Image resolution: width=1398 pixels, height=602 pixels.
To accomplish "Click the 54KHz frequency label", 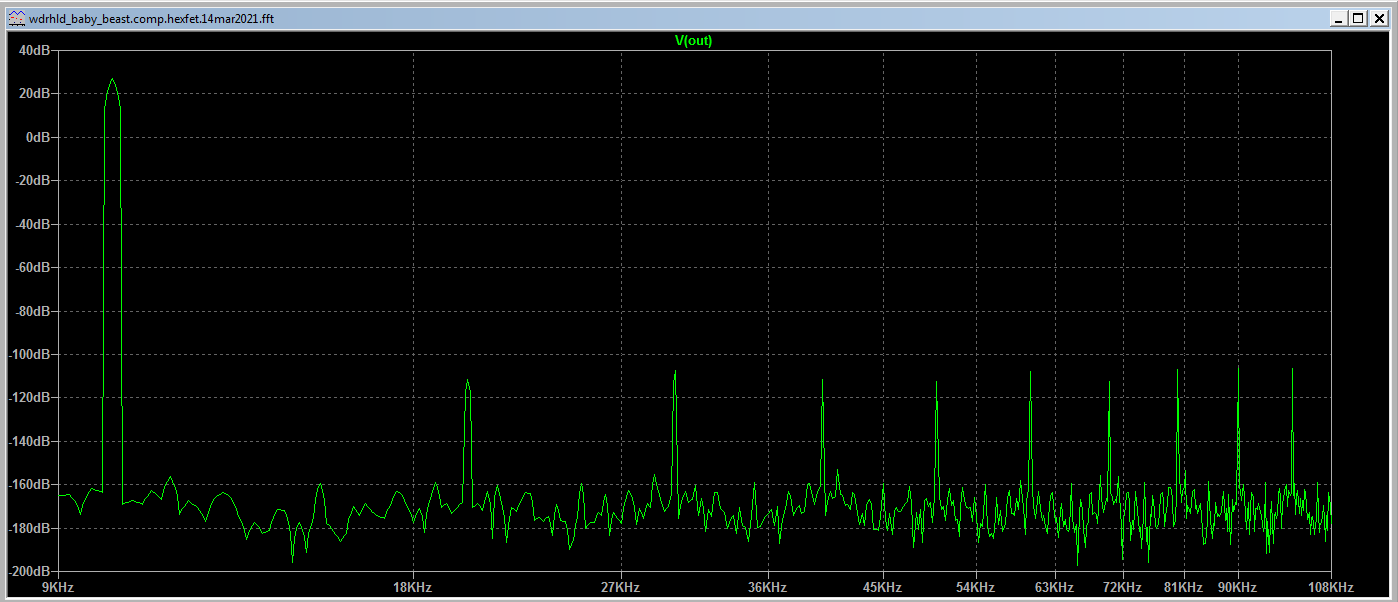I will (976, 588).
